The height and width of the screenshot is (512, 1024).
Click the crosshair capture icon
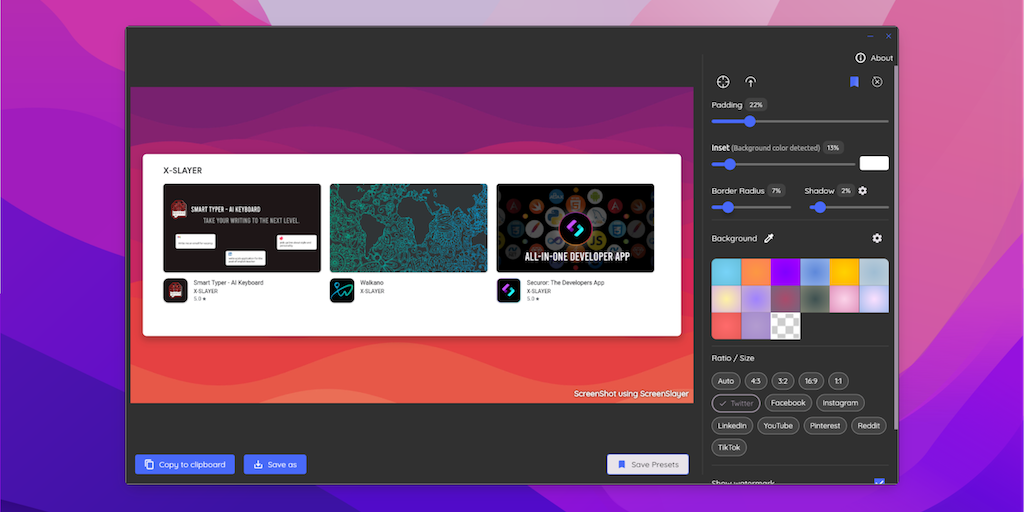tap(722, 82)
